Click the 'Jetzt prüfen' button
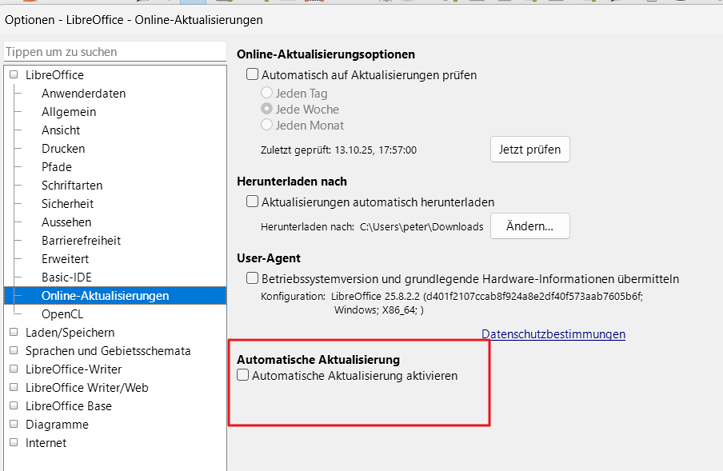 click(x=530, y=149)
